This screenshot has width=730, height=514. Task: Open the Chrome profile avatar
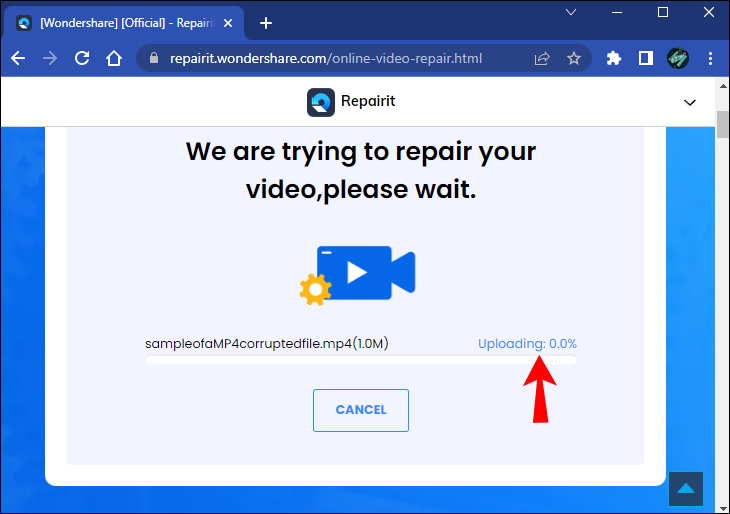click(678, 58)
